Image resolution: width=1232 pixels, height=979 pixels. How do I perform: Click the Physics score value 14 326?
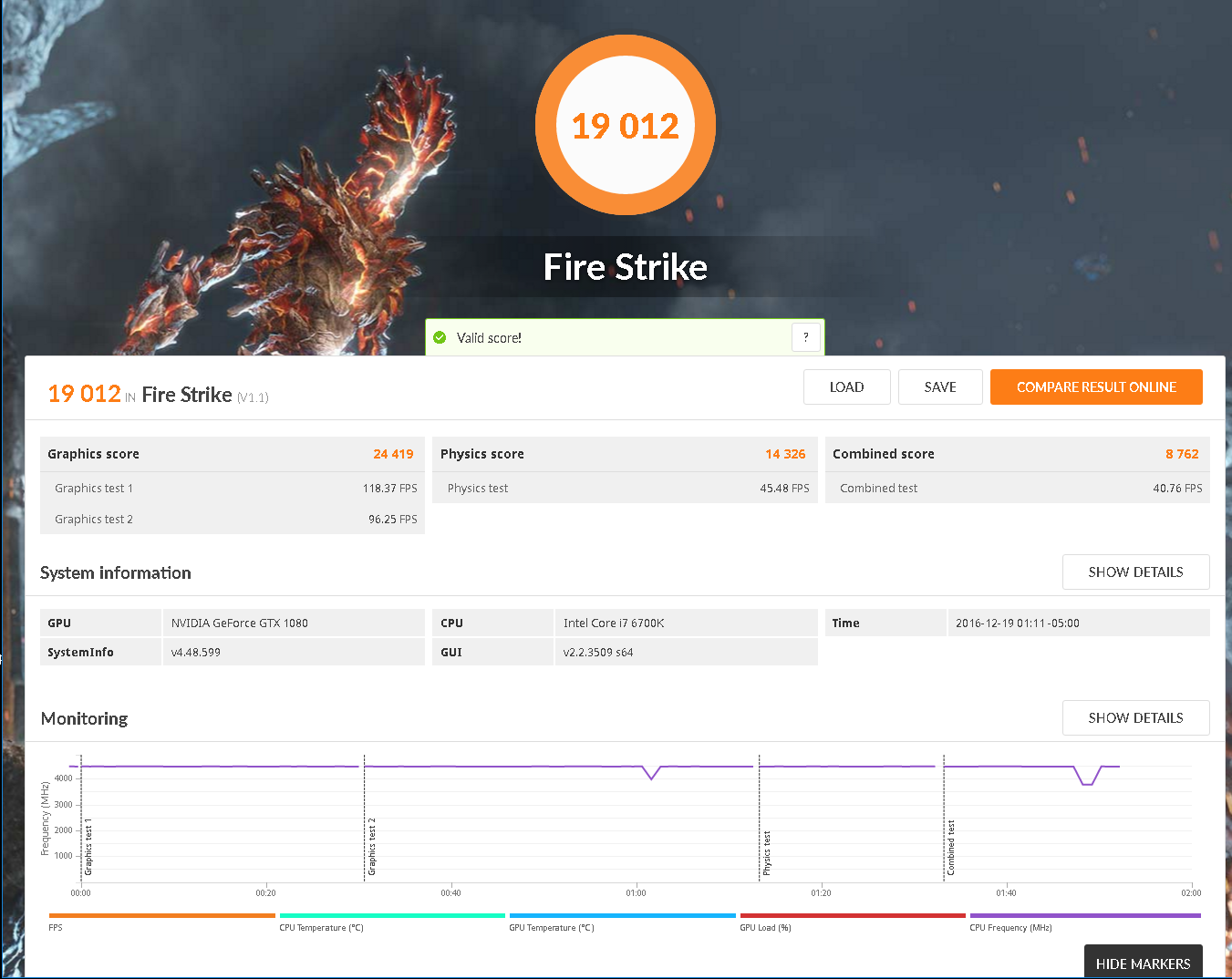(x=785, y=454)
